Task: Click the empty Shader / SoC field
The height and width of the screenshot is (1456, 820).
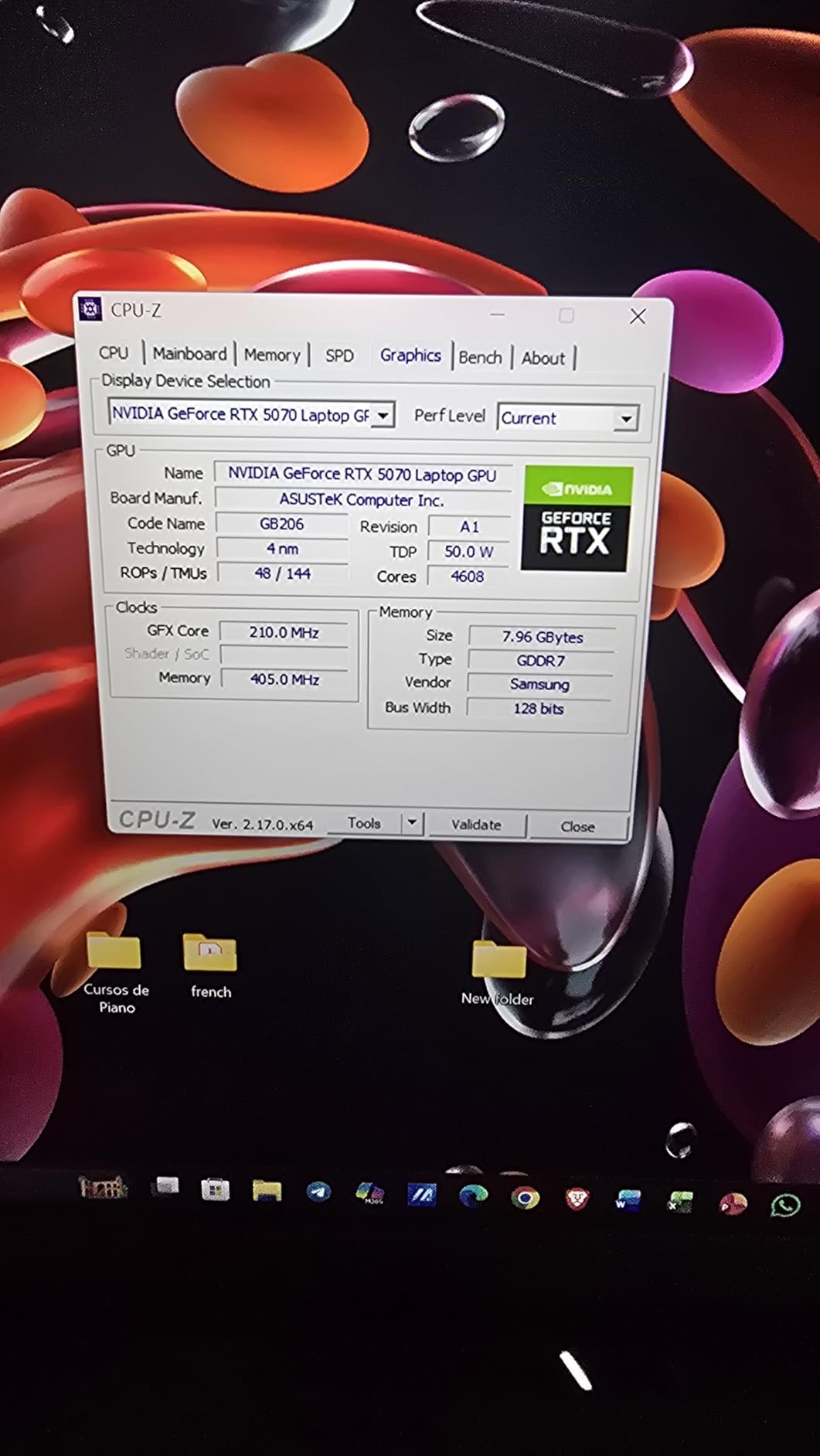Action: tap(284, 655)
